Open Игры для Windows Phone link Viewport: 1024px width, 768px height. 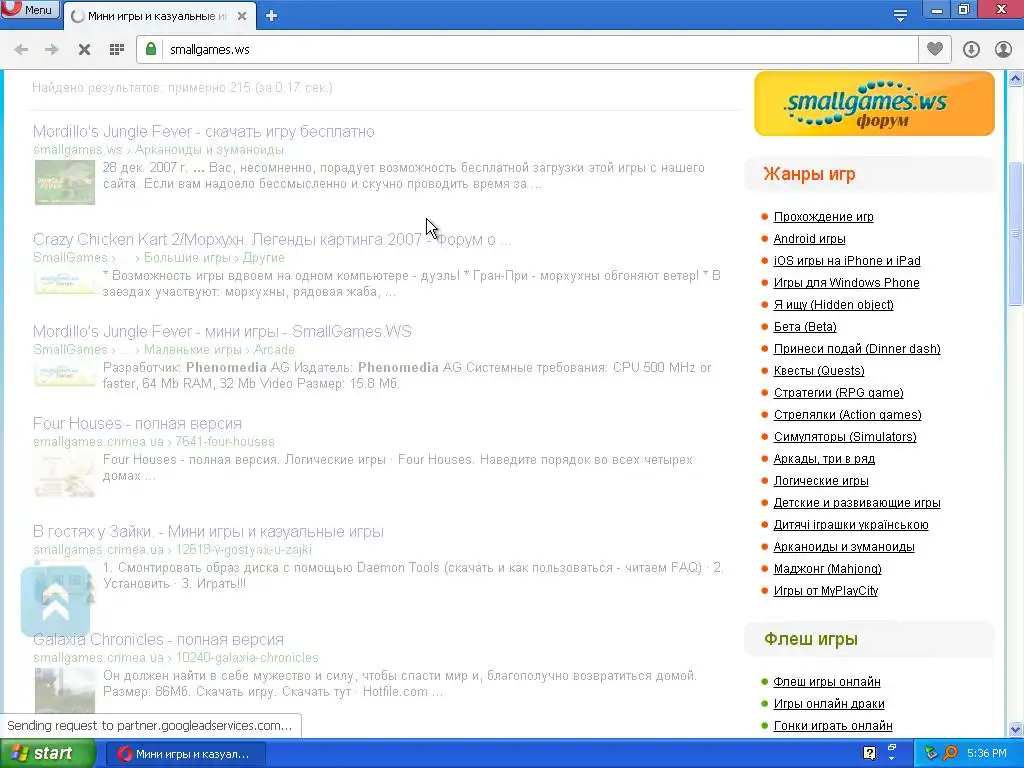tap(846, 283)
